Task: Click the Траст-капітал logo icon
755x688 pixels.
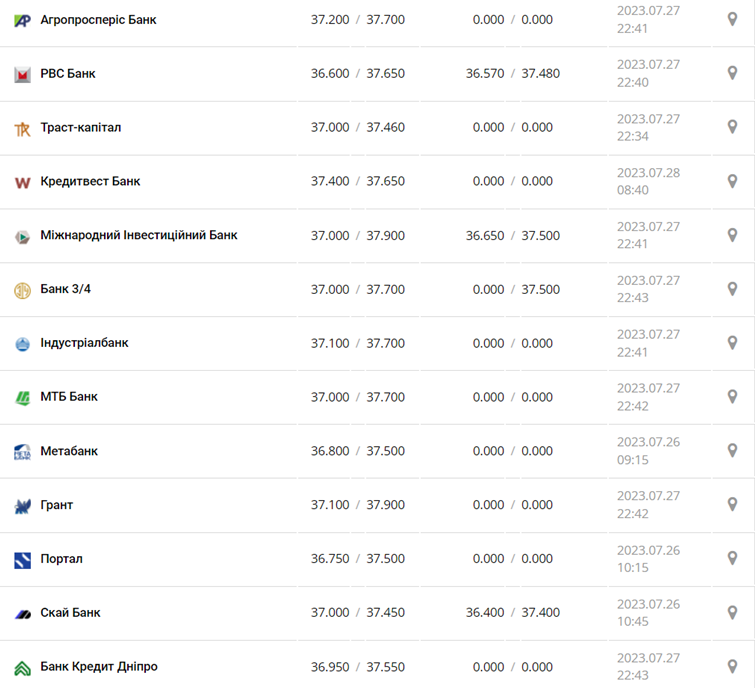Action: coord(22,128)
